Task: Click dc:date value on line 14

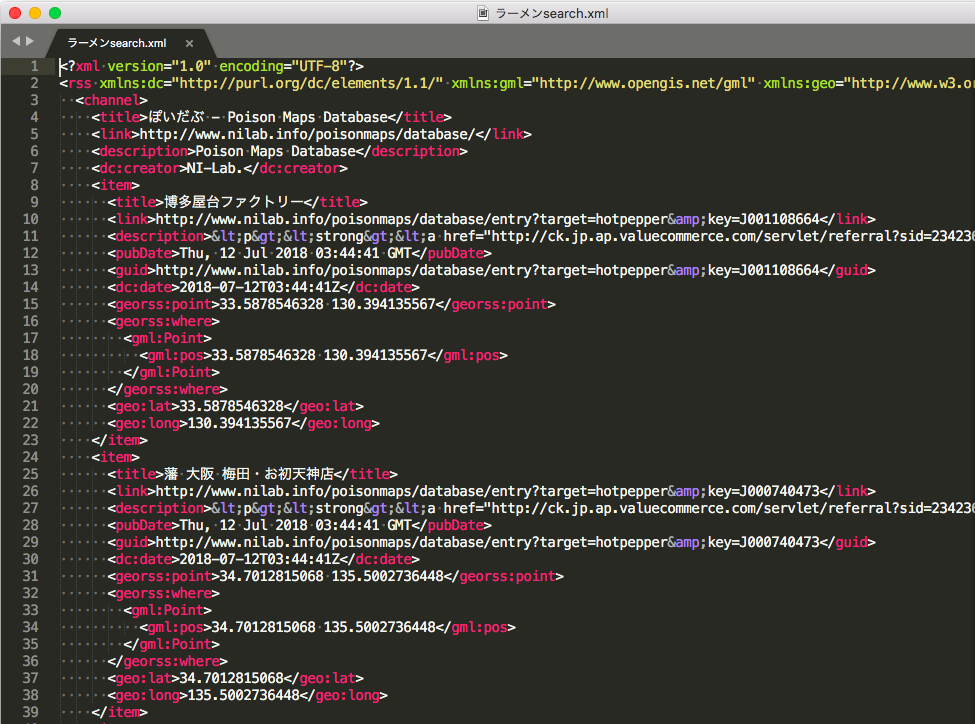Action: (260, 287)
